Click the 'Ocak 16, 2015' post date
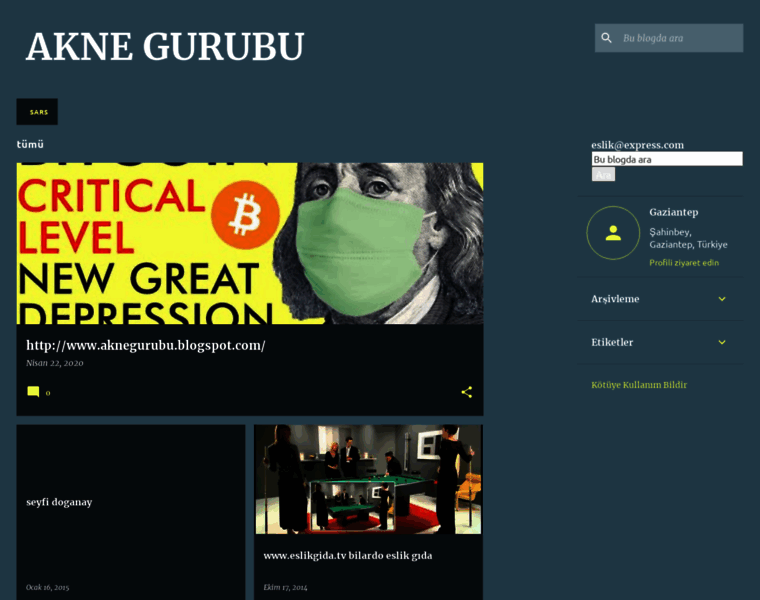Viewport: 760px width, 600px height. tap(48, 587)
